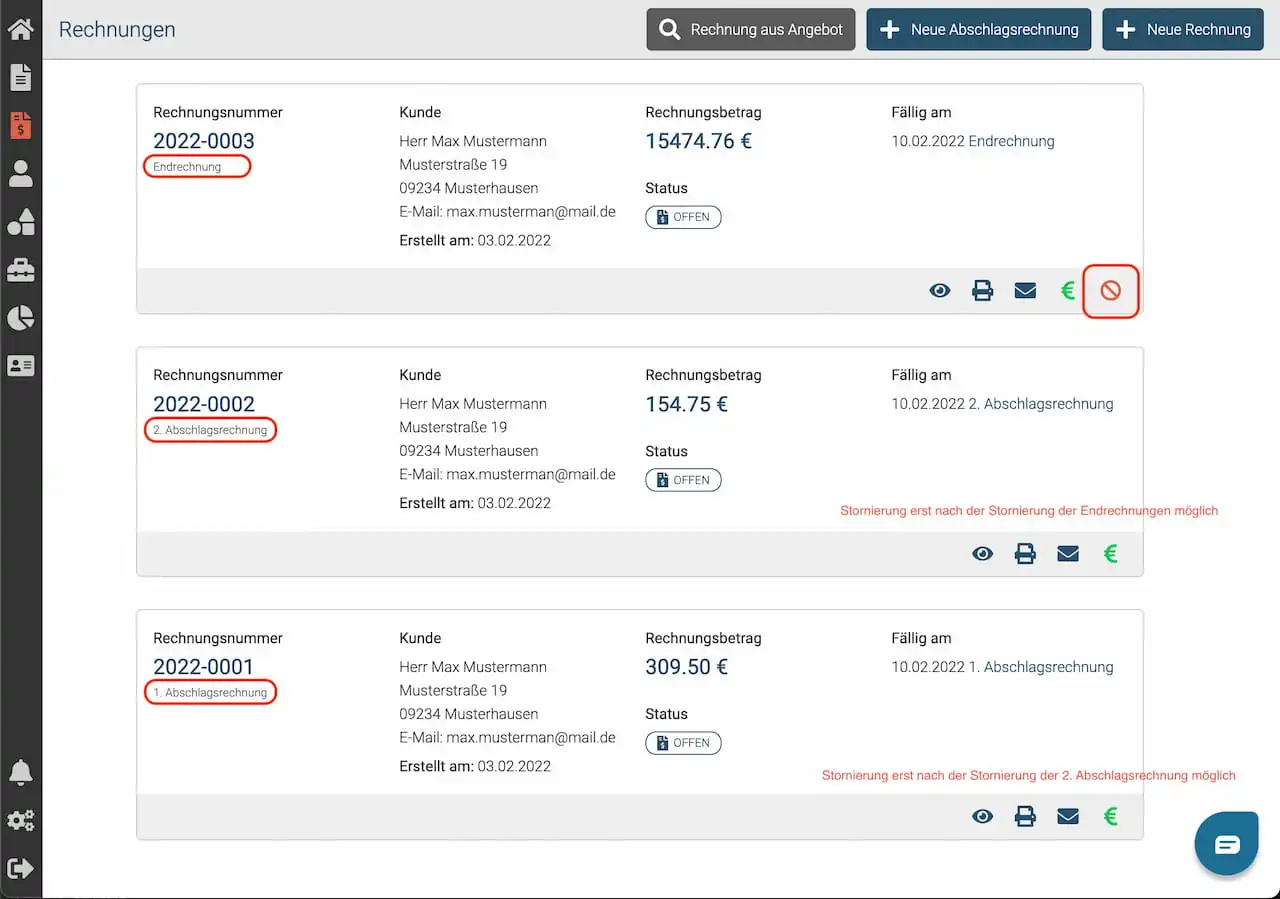The height and width of the screenshot is (899, 1280).
Task: Email invoice 2022-0002 with the envelope icon
Action: (1068, 554)
